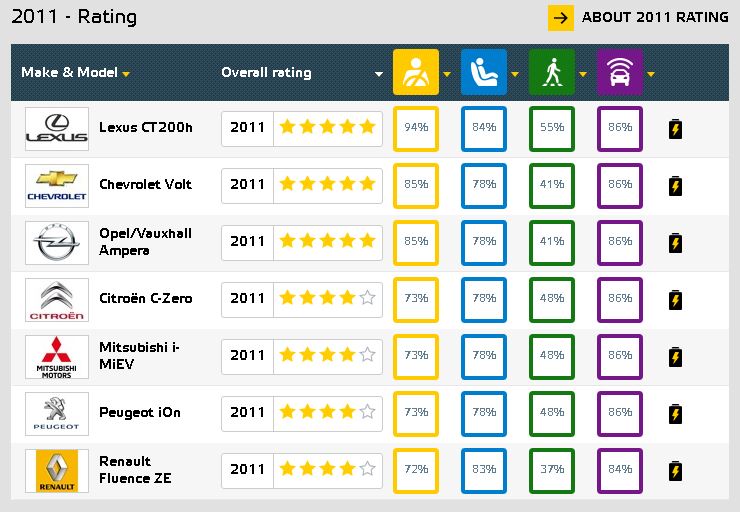Select the Citroën C-Zero model name
The image size is (740, 512).
(145, 298)
